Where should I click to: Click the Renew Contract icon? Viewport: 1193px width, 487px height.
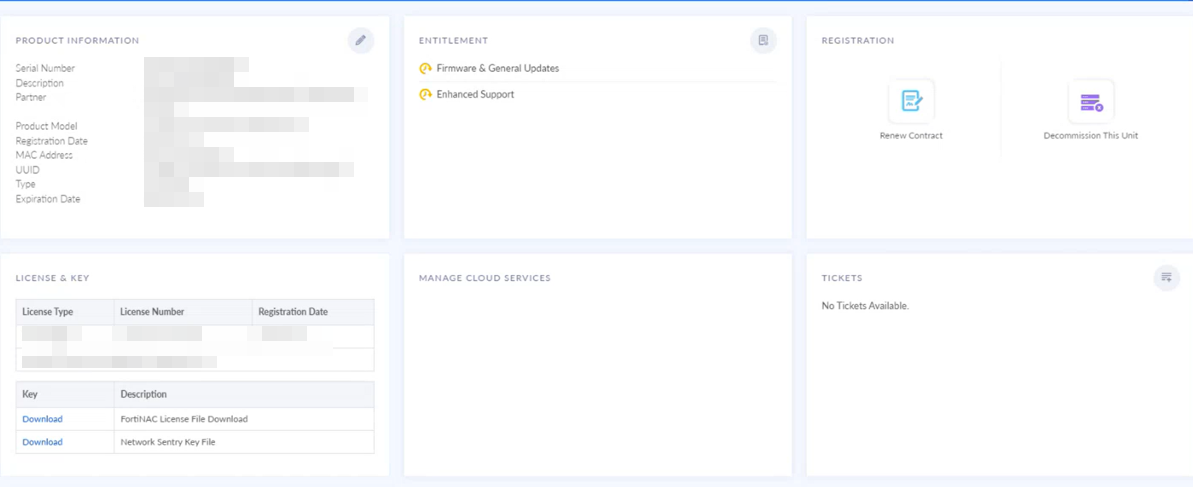point(911,101)
